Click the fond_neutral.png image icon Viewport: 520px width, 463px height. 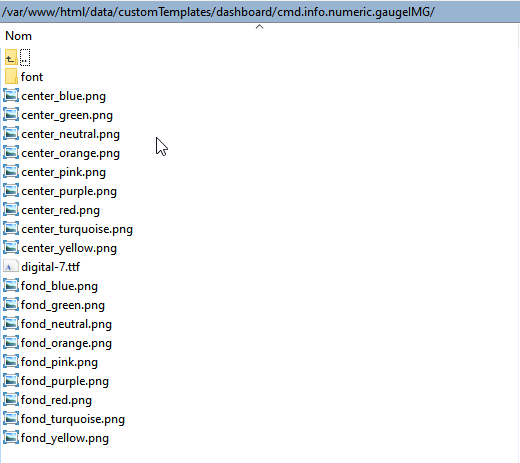(x=11, y=324)
